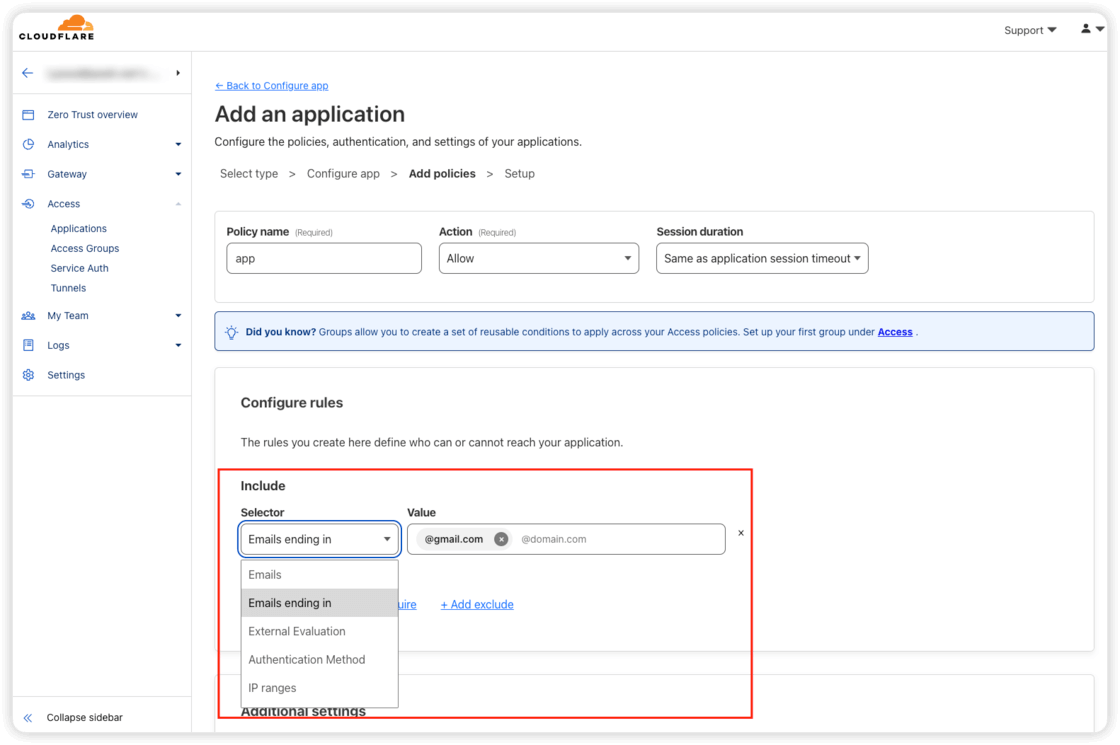Click the Gateway sidebar icon
1120x745 pixels.
pos(28,174)
